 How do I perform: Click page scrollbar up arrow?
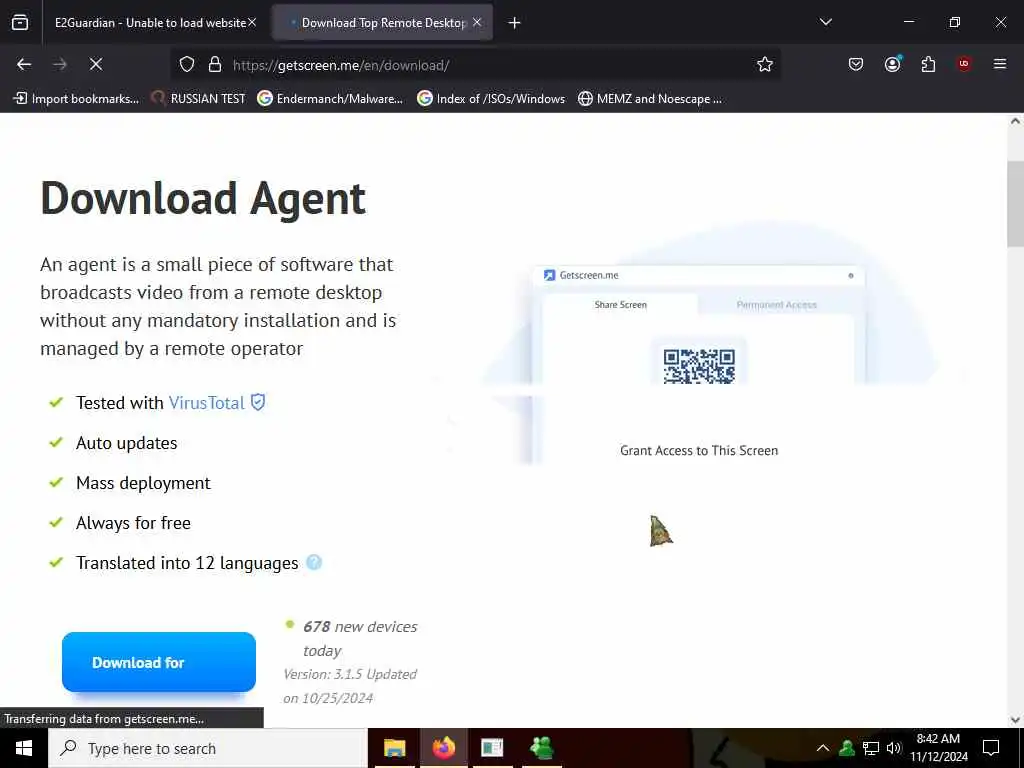tap(1015, 121)
